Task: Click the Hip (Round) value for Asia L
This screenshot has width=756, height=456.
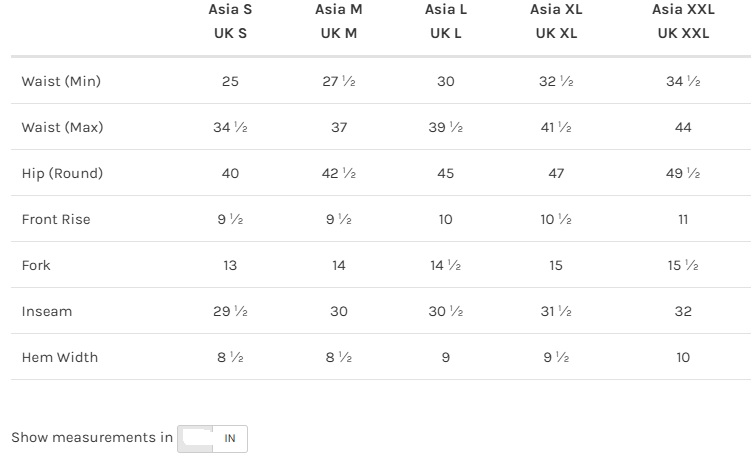Action: click(446, 173)
